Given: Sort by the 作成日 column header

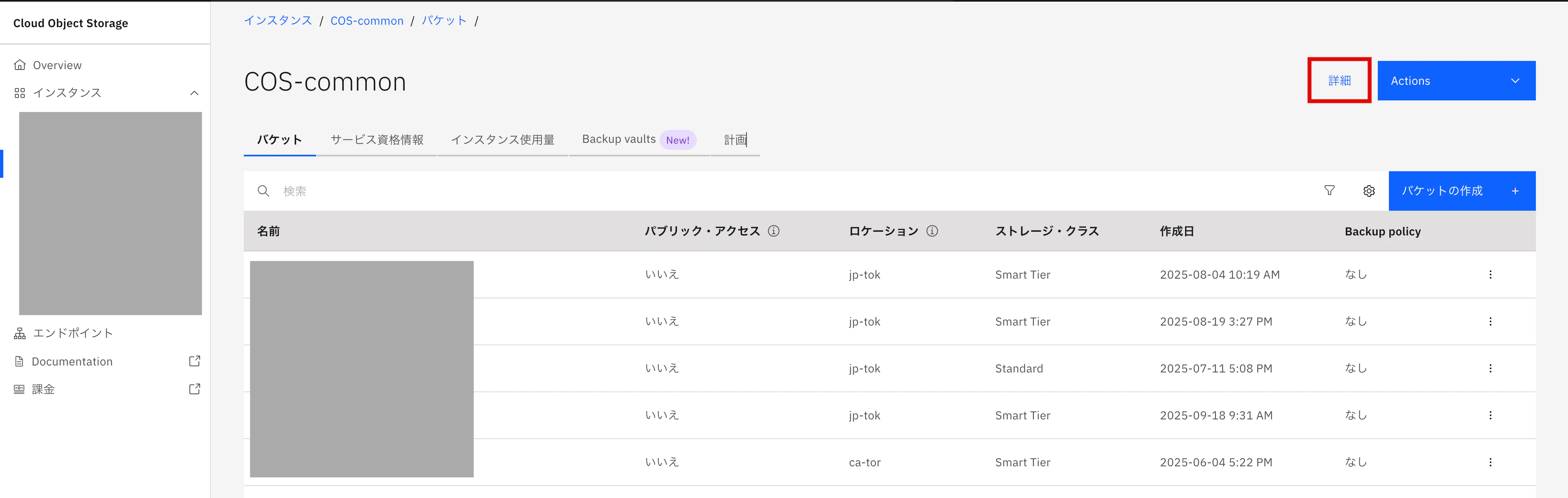Looking at the screenshot, I should point(1176,231).
